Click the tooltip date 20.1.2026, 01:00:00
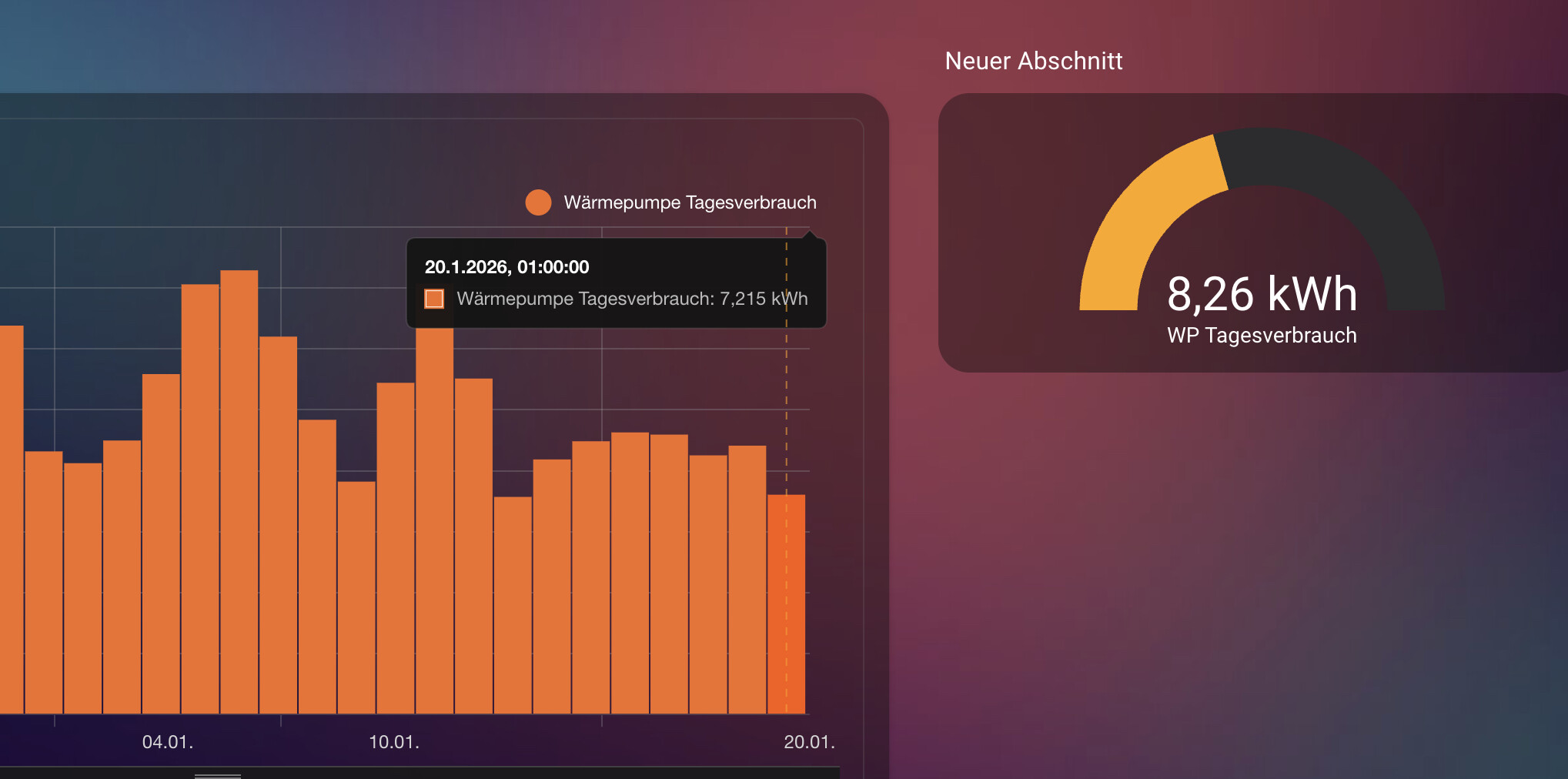 click(x=507, y=267)
